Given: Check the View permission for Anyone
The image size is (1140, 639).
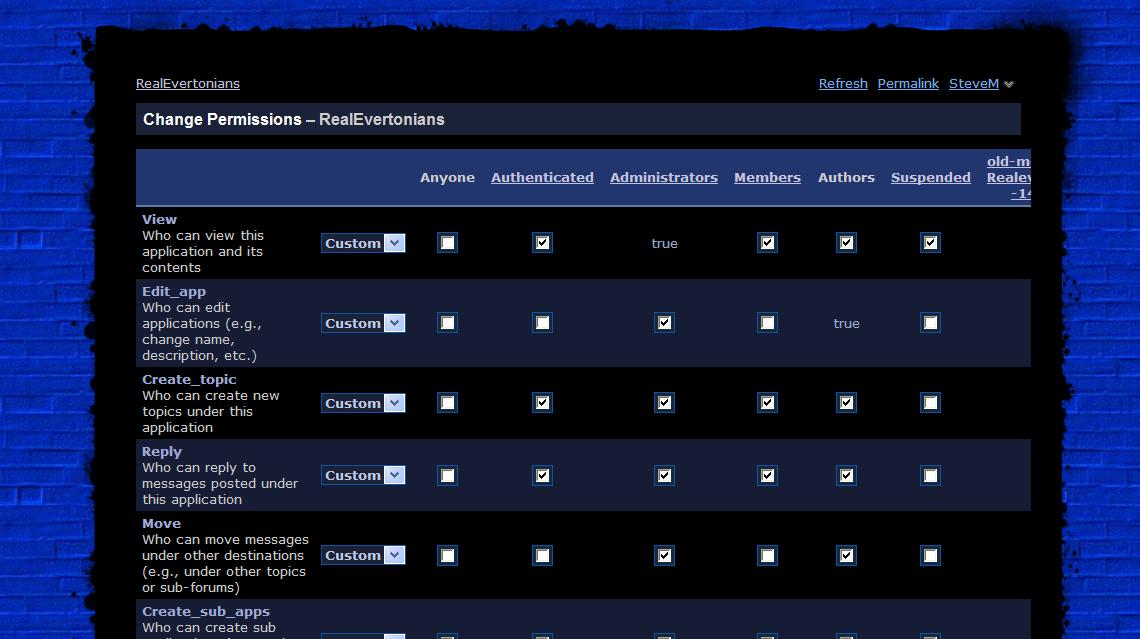Looking at the screenshot, I should coord(447,243).
